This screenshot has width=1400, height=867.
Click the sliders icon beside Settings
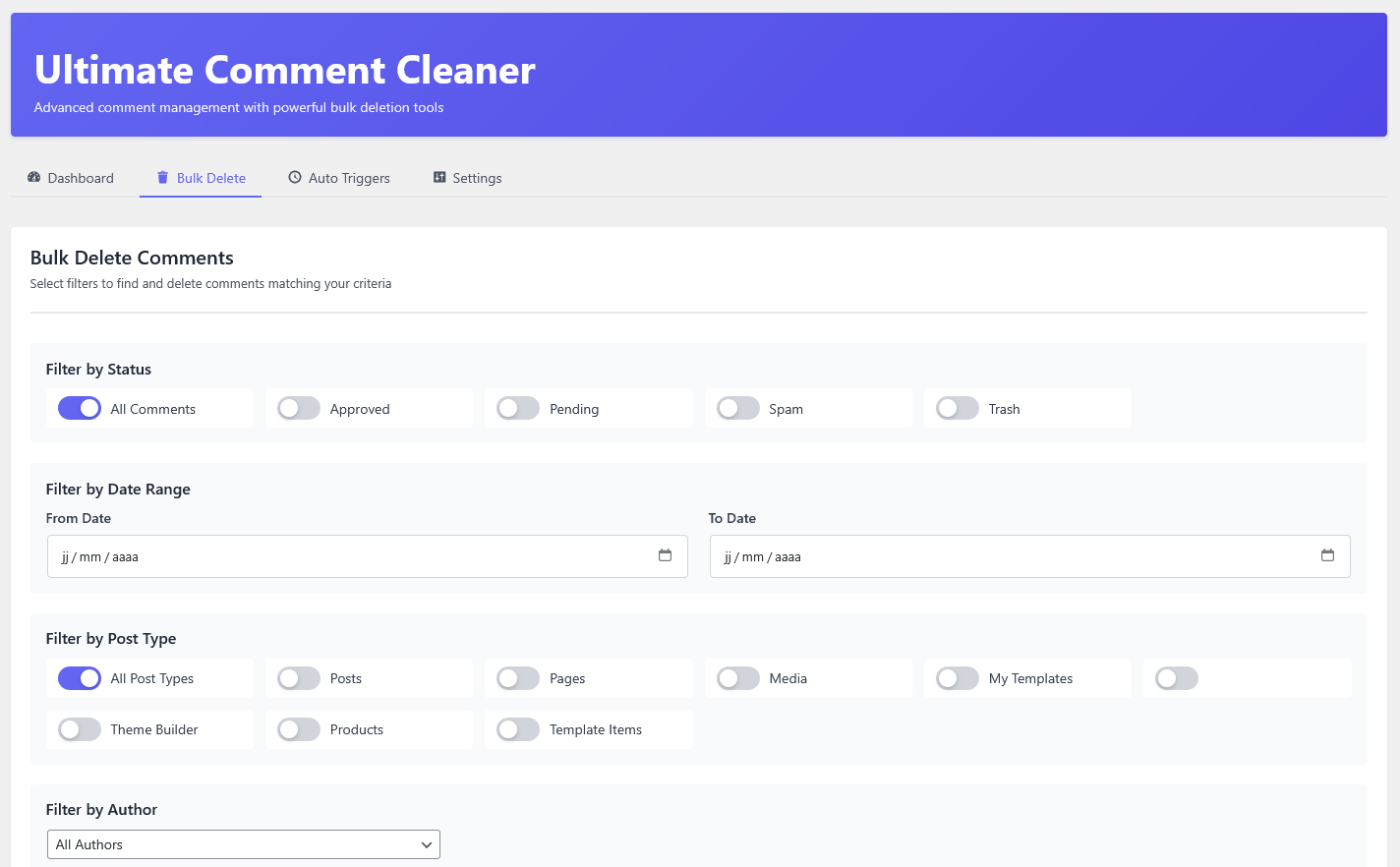coord(438,178)
